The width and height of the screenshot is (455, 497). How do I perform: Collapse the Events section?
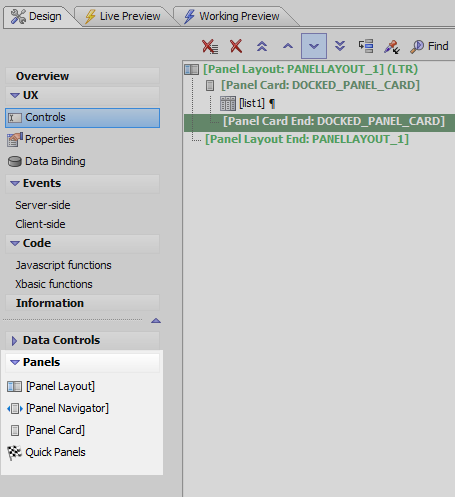tap(15, 183)
